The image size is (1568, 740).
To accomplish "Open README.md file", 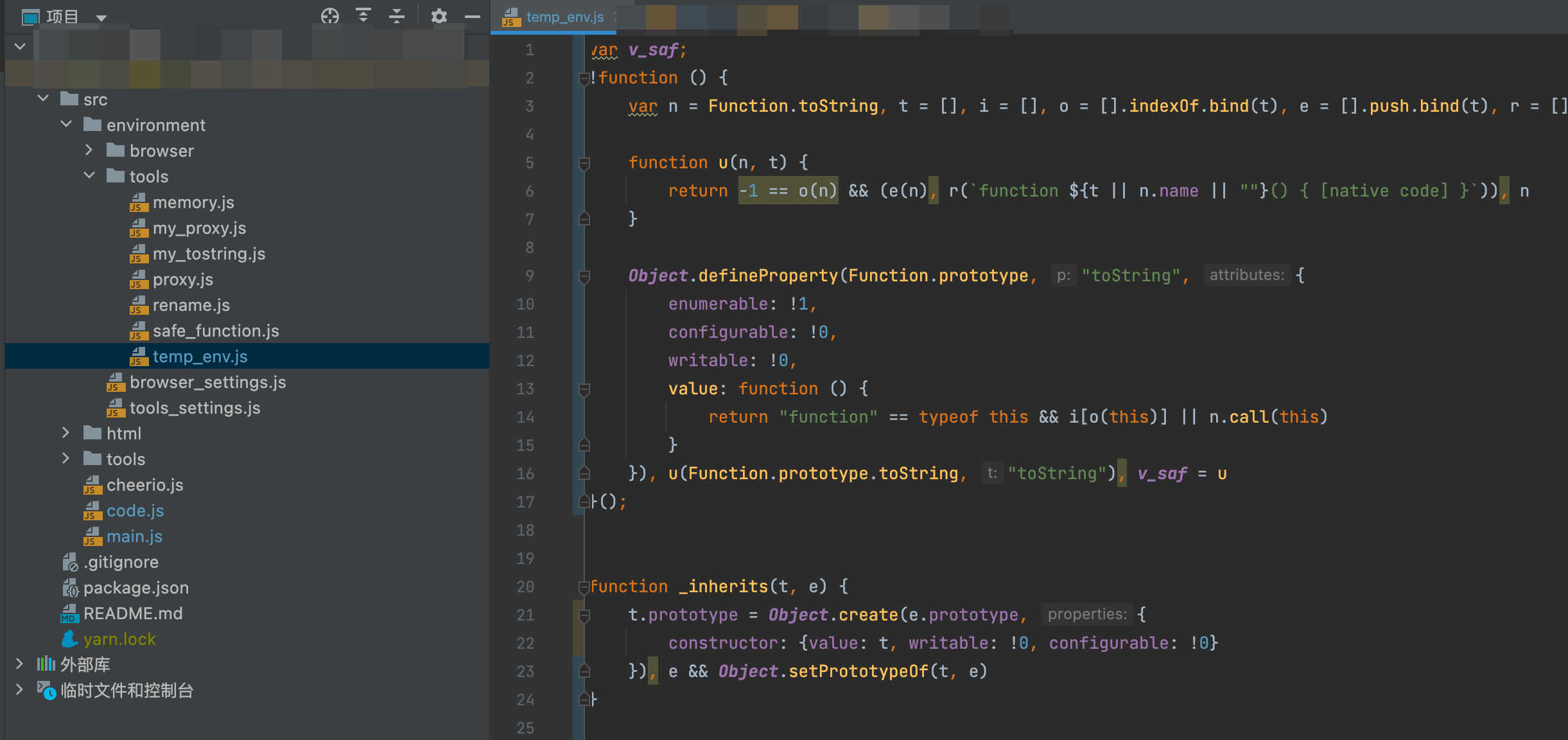I will coord(133,613).
